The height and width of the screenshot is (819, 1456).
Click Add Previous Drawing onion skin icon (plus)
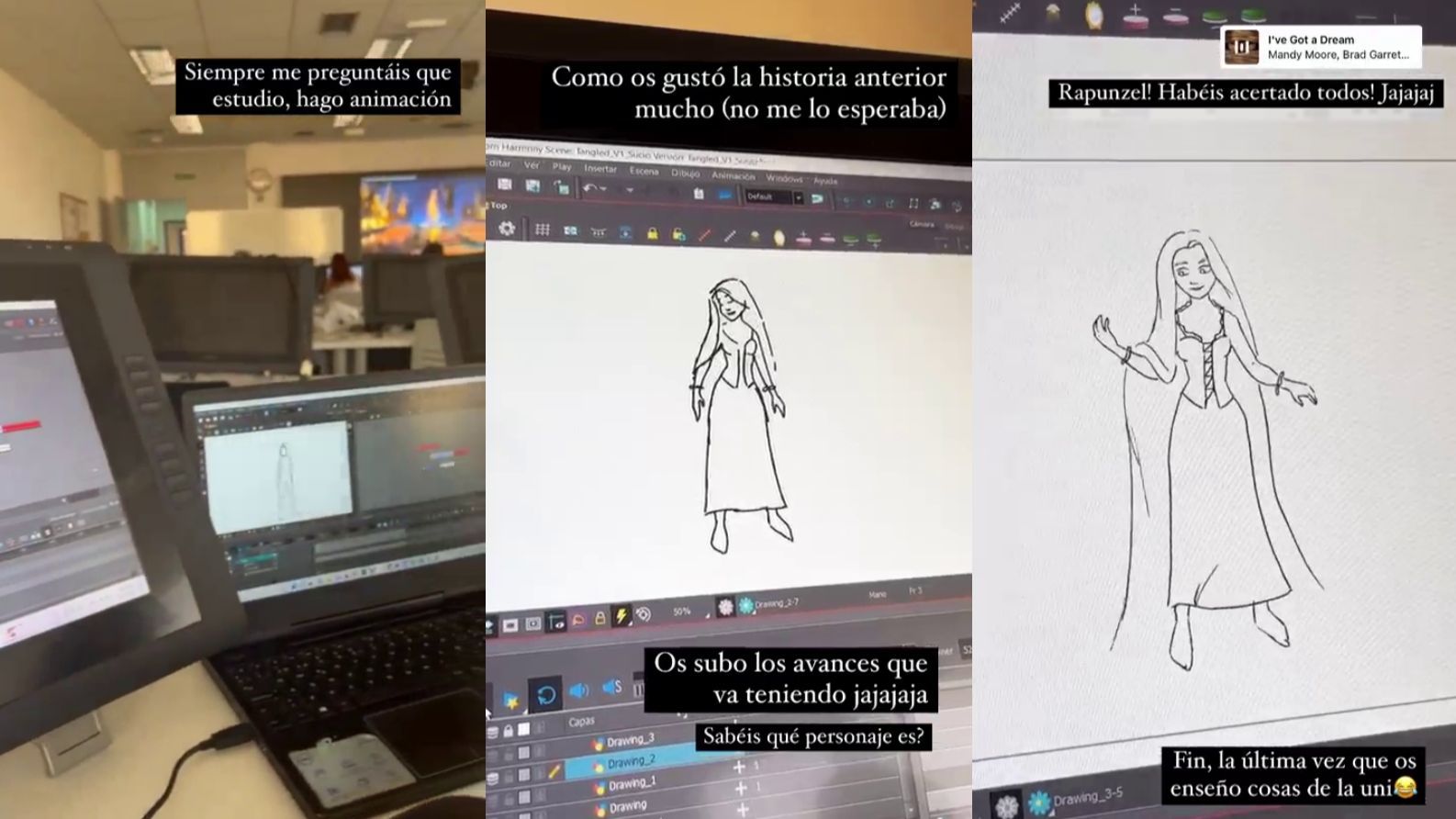click(803, 238)
